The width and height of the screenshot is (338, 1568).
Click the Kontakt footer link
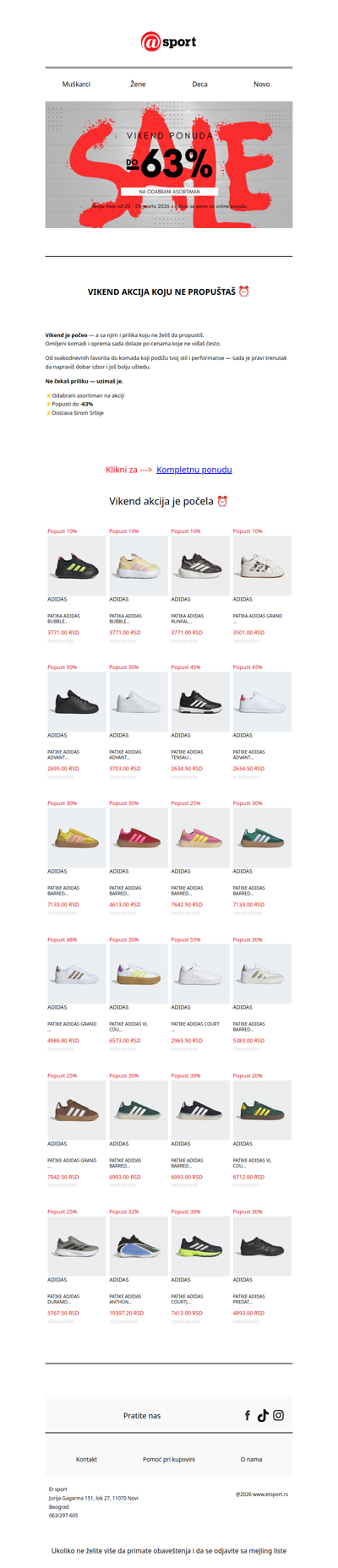(x=86, y=1459)
